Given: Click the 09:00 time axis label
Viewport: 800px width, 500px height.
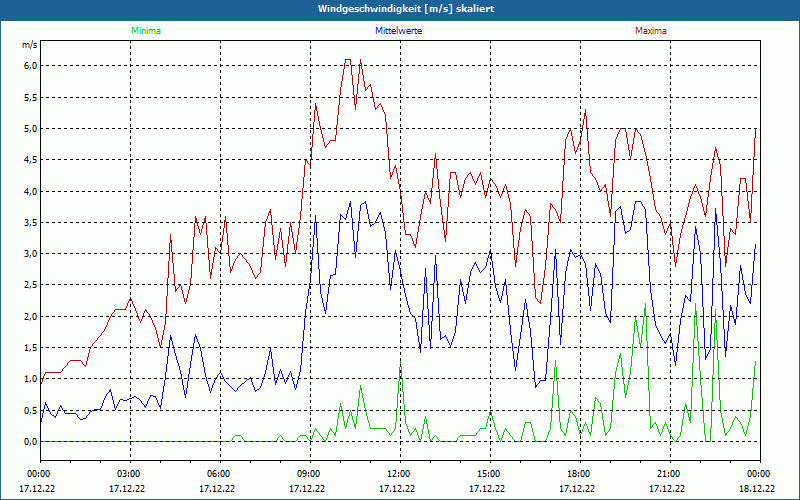Looking at the screenshot, I should [307, 474].
